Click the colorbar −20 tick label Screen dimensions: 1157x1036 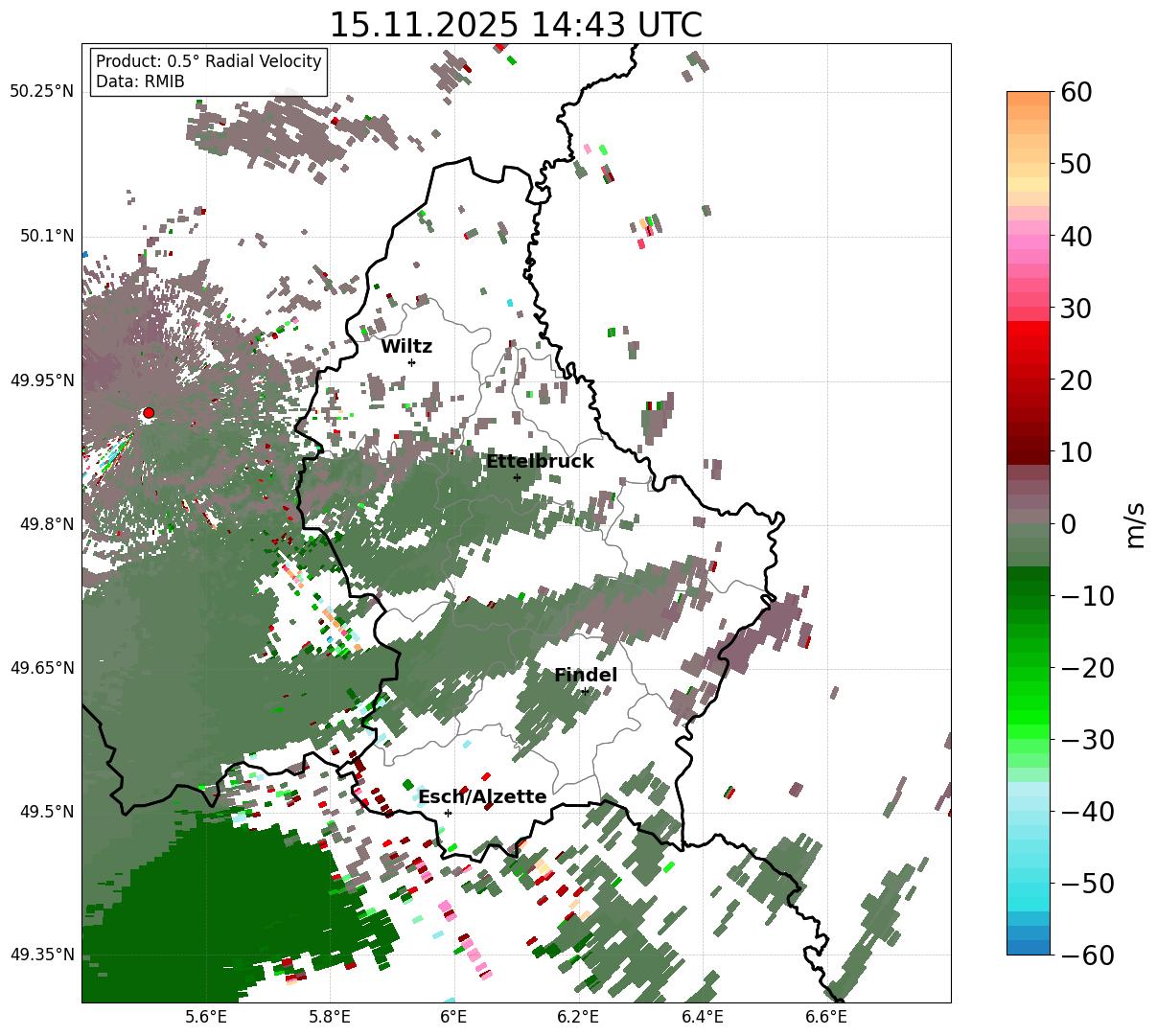pos(1086,667)
